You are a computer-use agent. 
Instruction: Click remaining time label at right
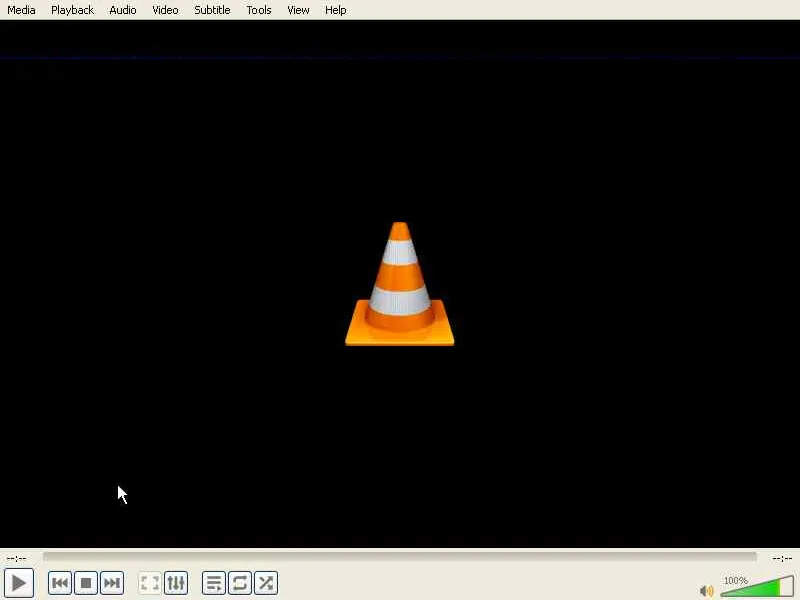pyautogui.click(x=782, y=558)
